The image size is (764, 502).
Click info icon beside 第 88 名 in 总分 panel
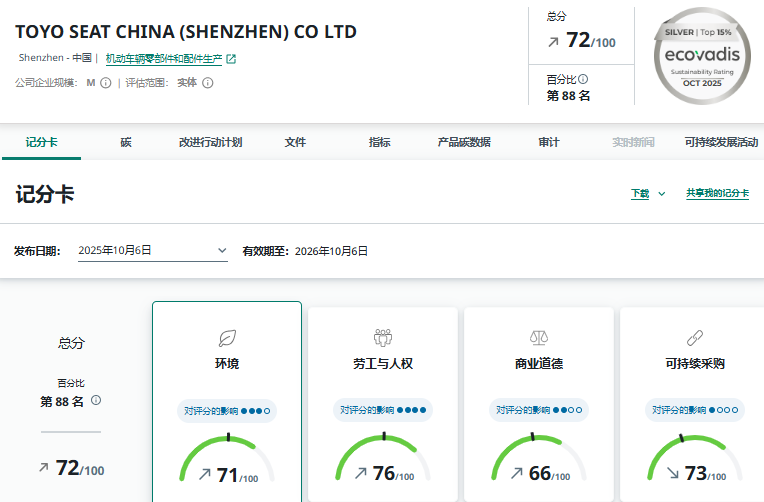pos(96,400)
